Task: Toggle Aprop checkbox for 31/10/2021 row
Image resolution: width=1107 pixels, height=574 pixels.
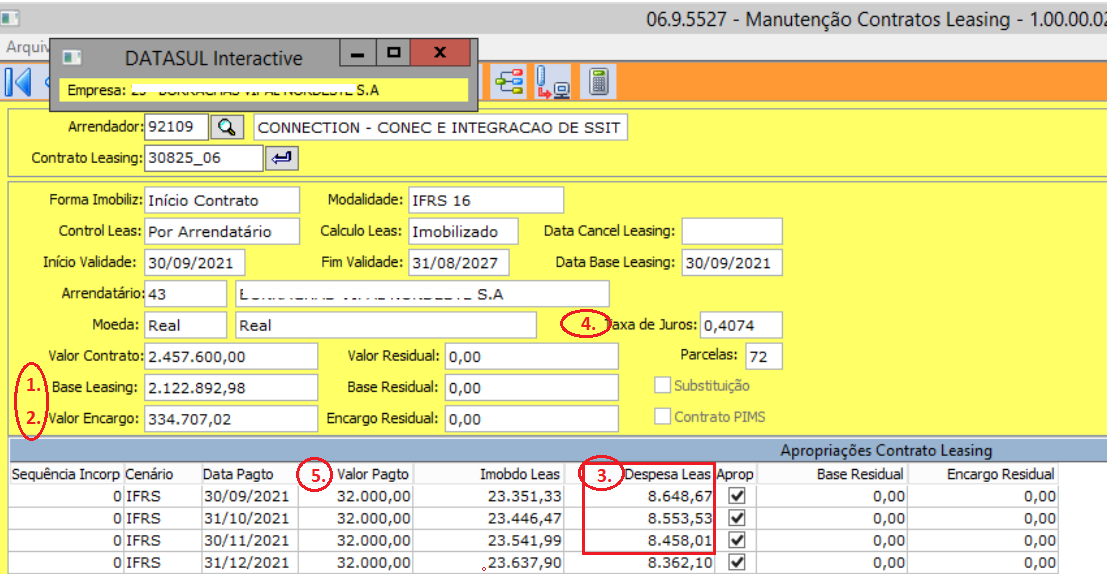Action: (x=737, y=518)
